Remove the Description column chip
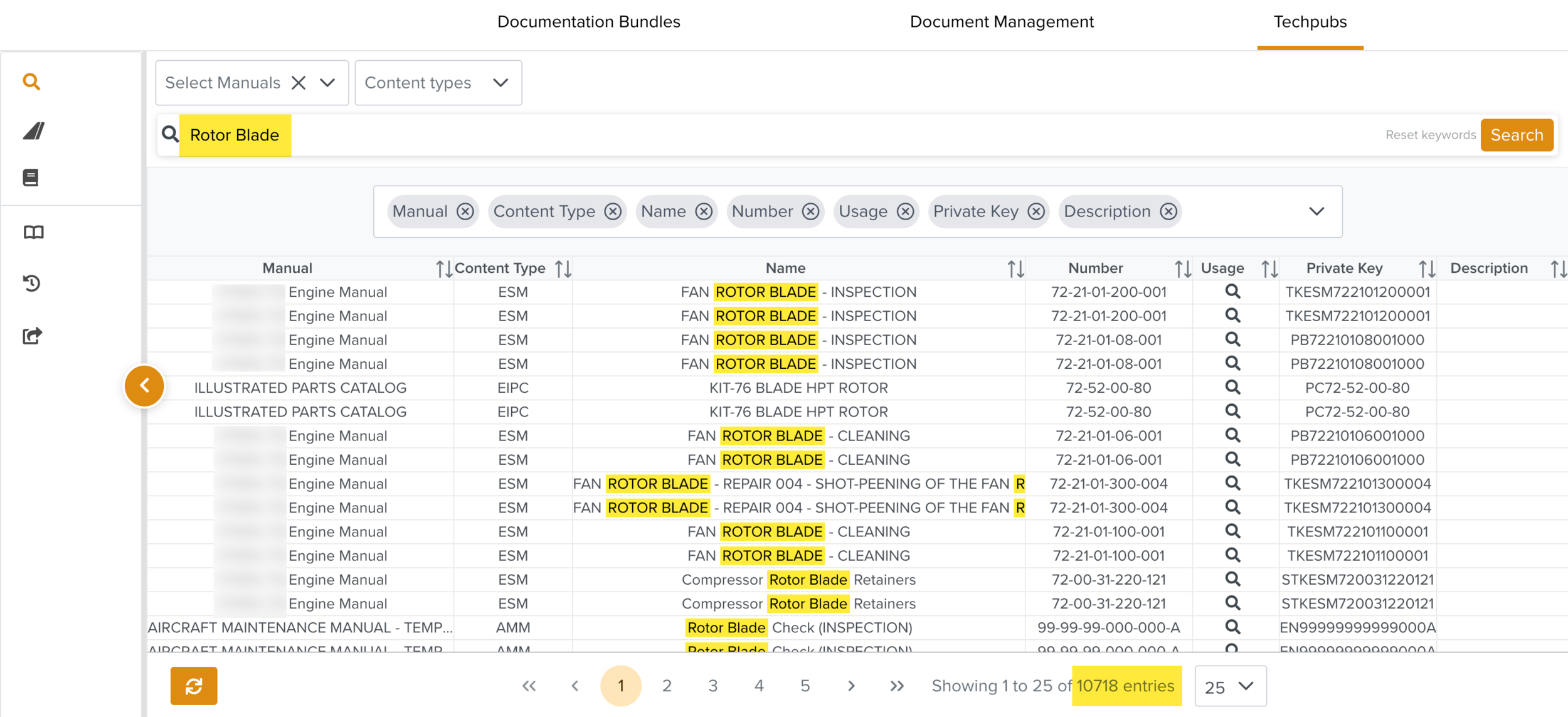This screenshot has height=717, width=1568. [1168, 212]
